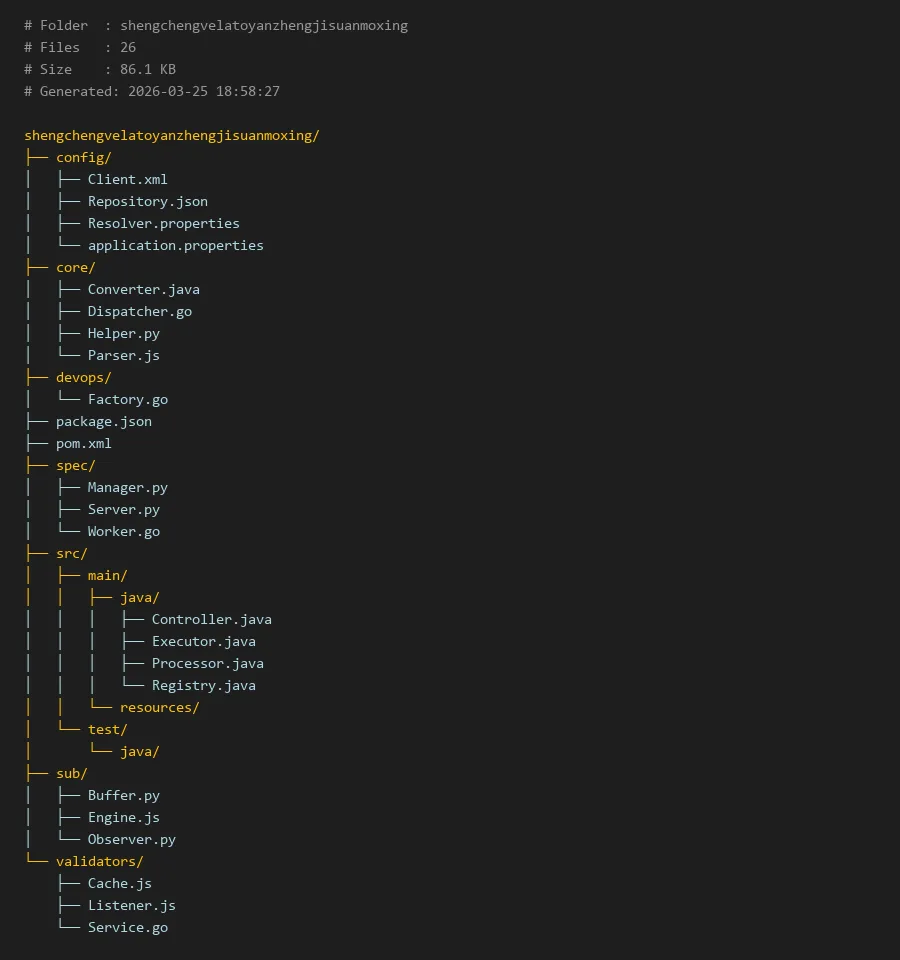Open Converter.java in core
The width and height of the screenshot is (900, 960).
click(x=143, y=289)
